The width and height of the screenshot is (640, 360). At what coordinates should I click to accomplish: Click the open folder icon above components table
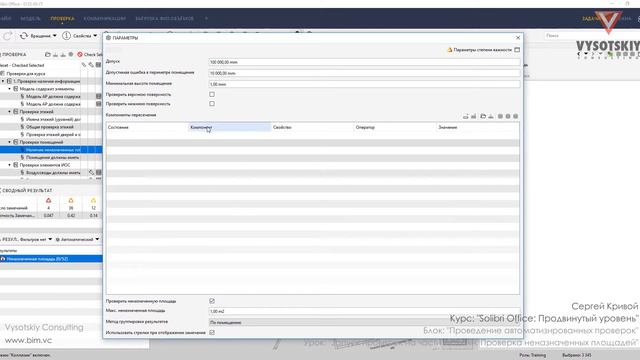(x=483, y=116)
